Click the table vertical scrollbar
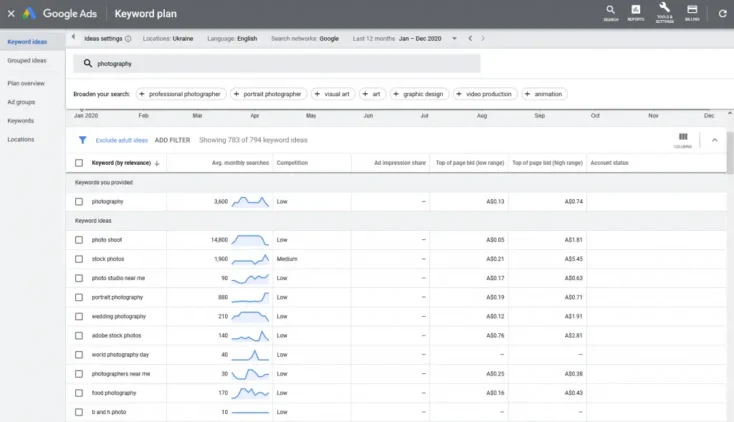 tap(730, 152)
